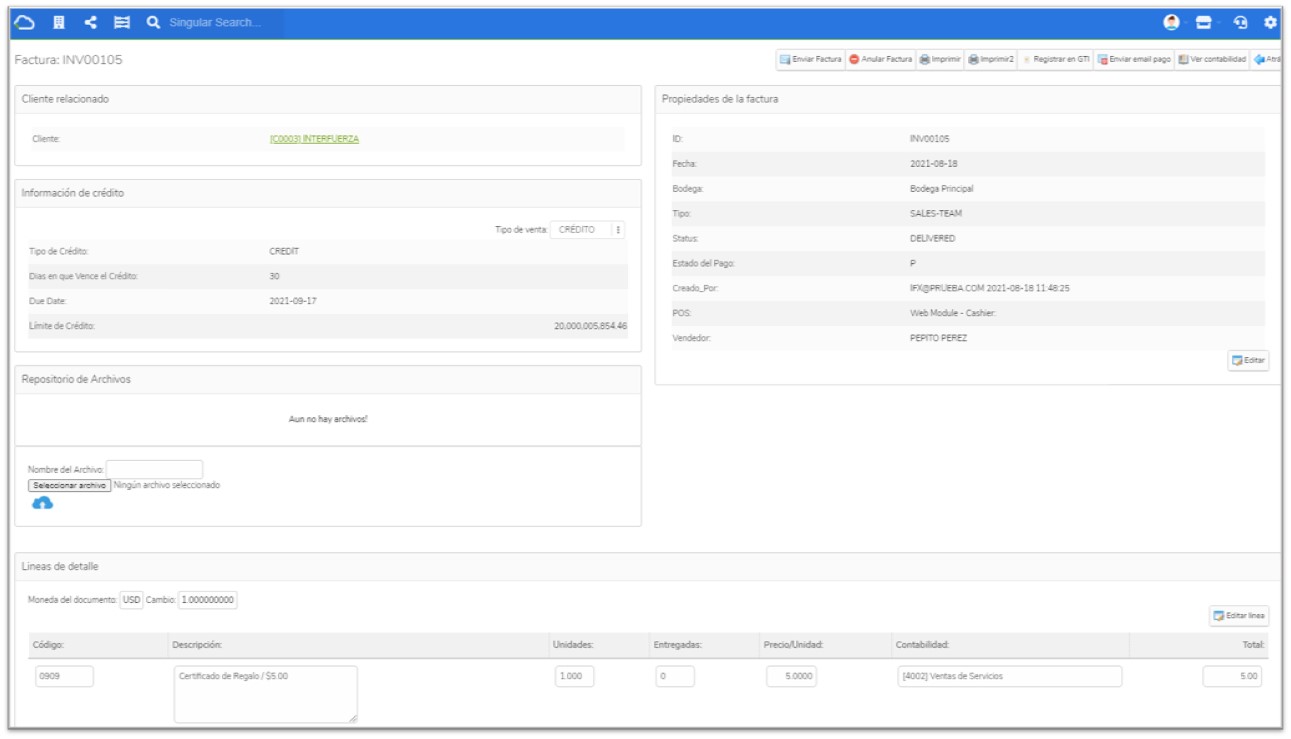
Task: Click the Total field 5.00
Action: click(1232, 676)
